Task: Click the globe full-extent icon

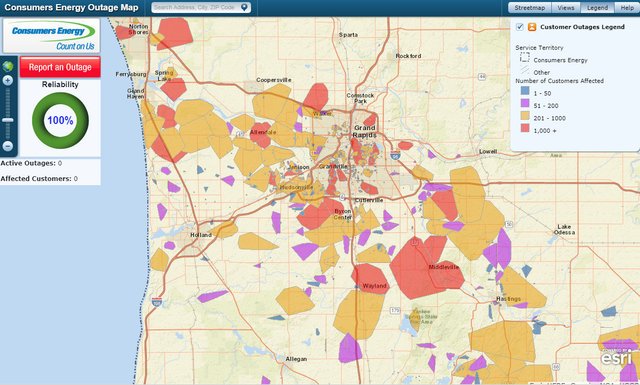Action: point(8,66)
